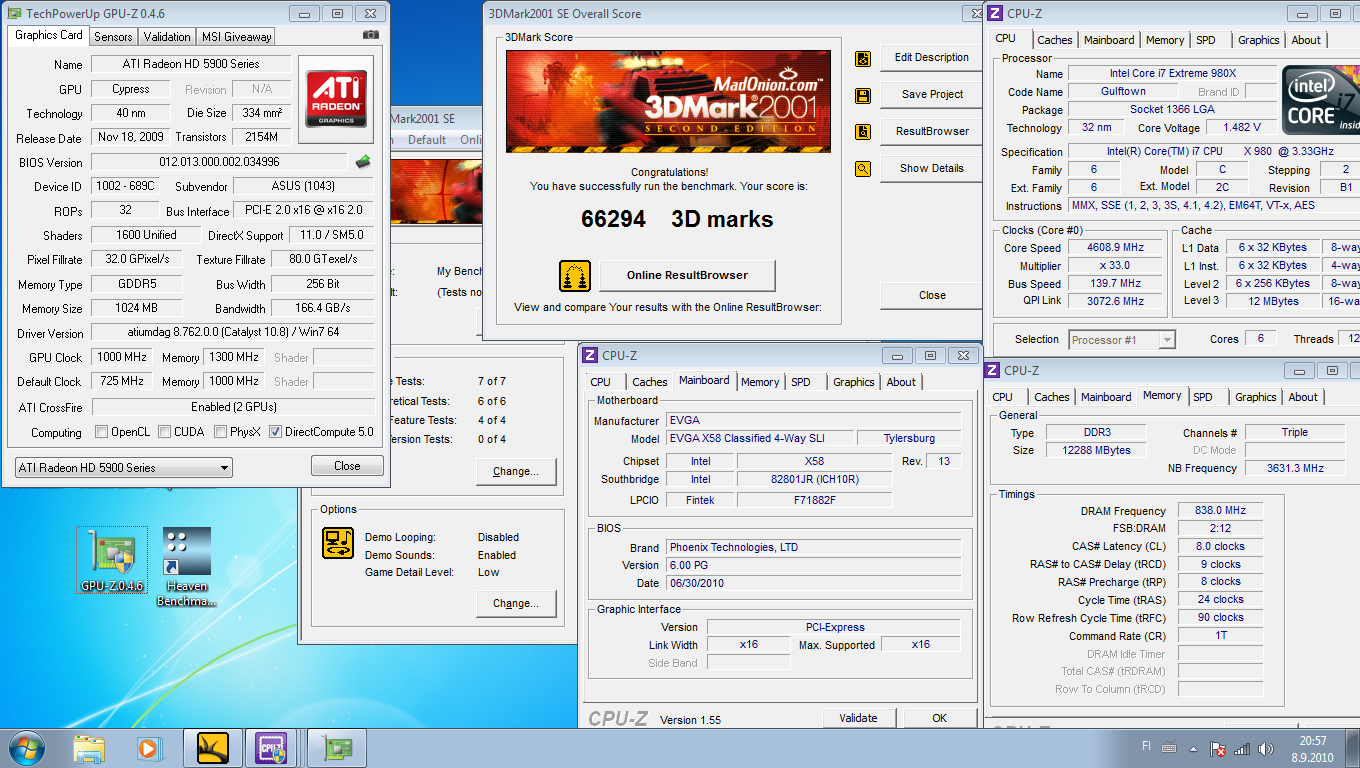Open the ATI Radeon HD 5900 Series dropdown

(x=124, y=467)
